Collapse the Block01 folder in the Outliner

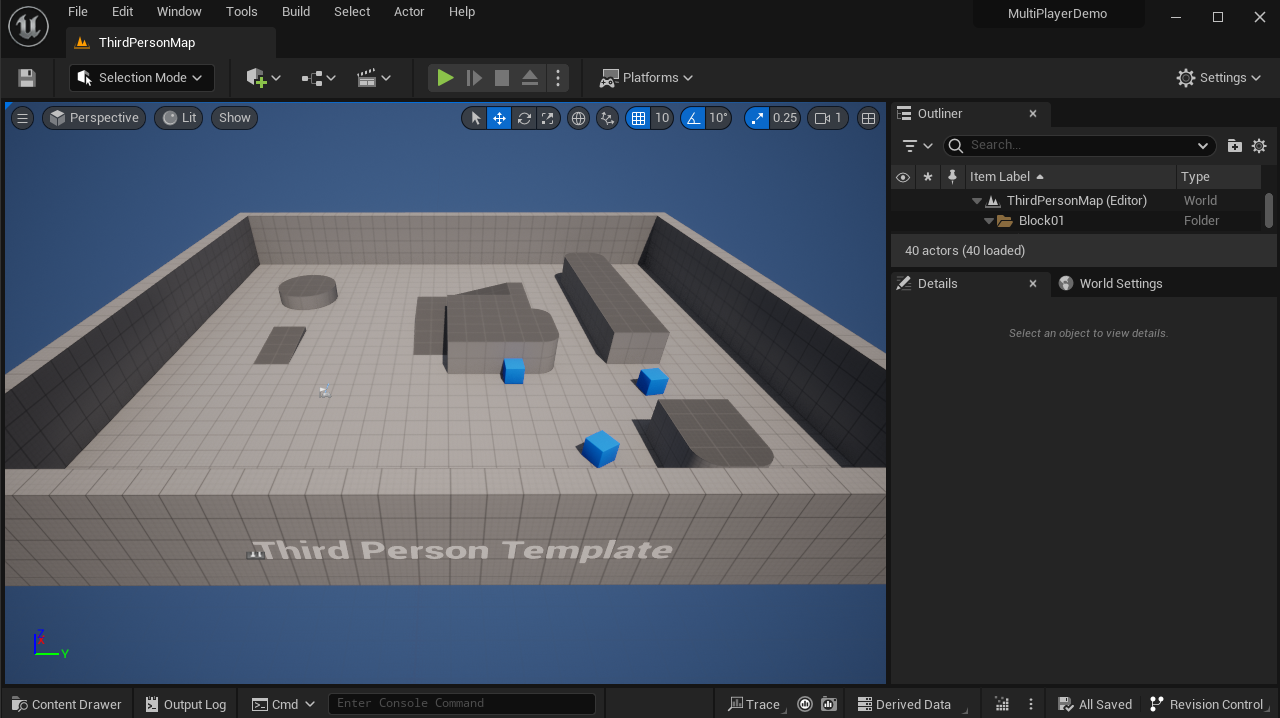[x=989, y=221]
